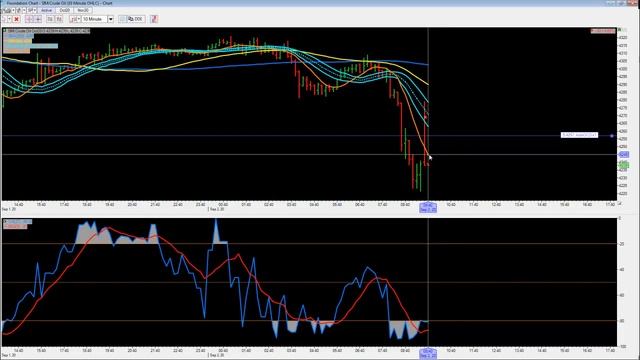This screenshot has width=640, height=360.
Task: Open the SP dropdown in the top toolbar
Action: (x=32, y=10)
